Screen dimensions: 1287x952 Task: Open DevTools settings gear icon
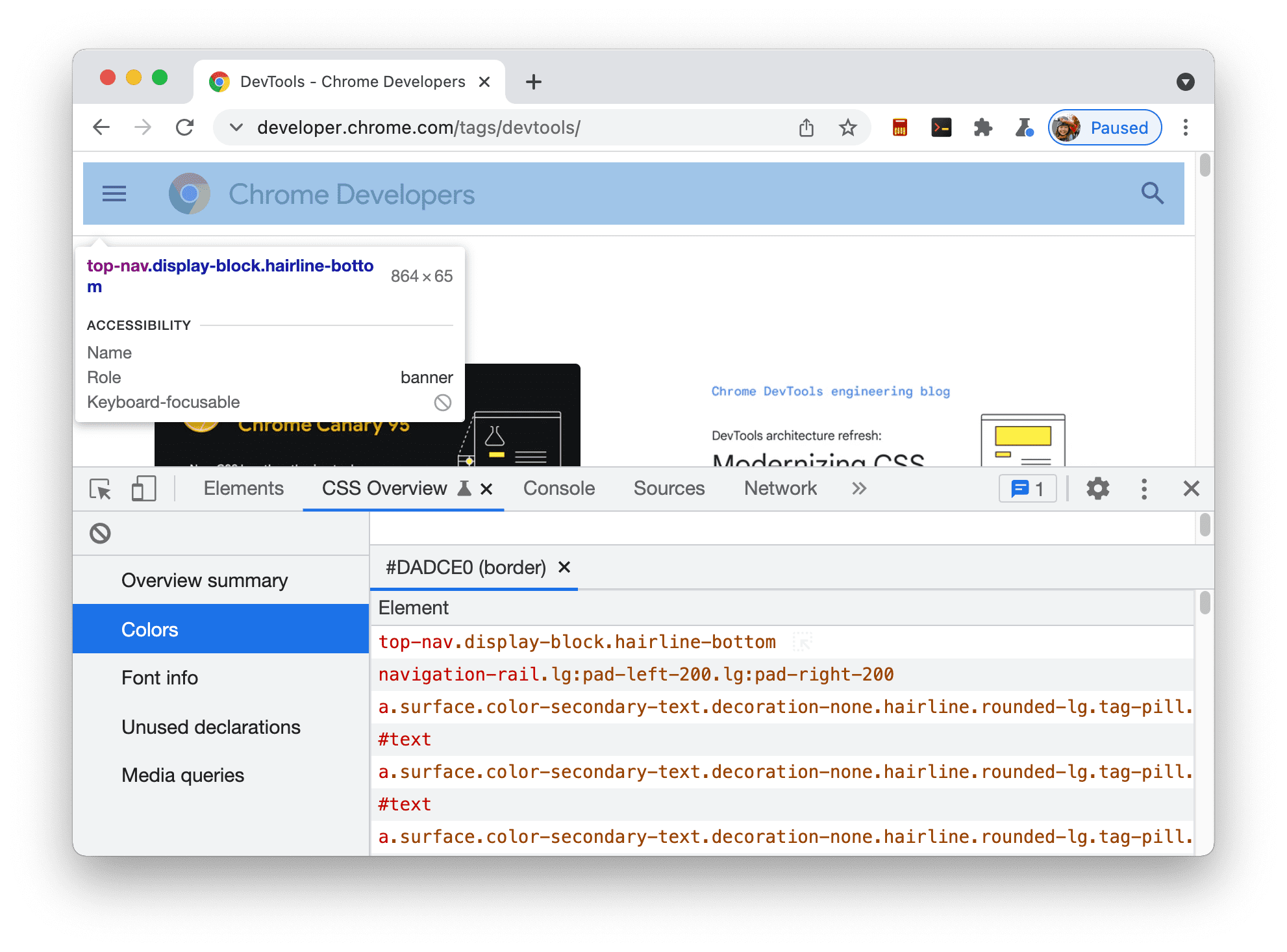[x=1098, y=489]
